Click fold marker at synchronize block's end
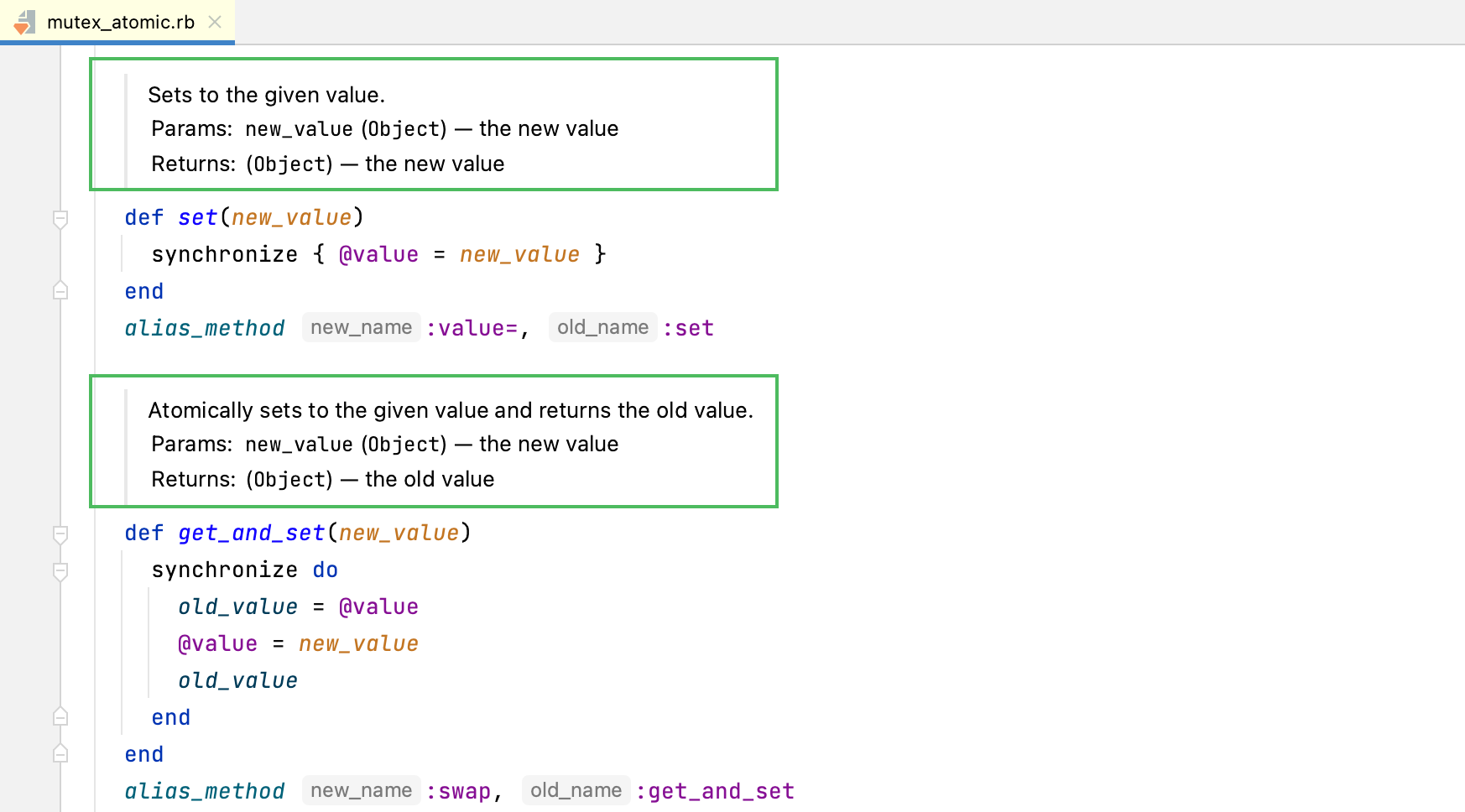Image resolution: width=1465 pixels, height=812 pixels. click(x=60, y=717)
